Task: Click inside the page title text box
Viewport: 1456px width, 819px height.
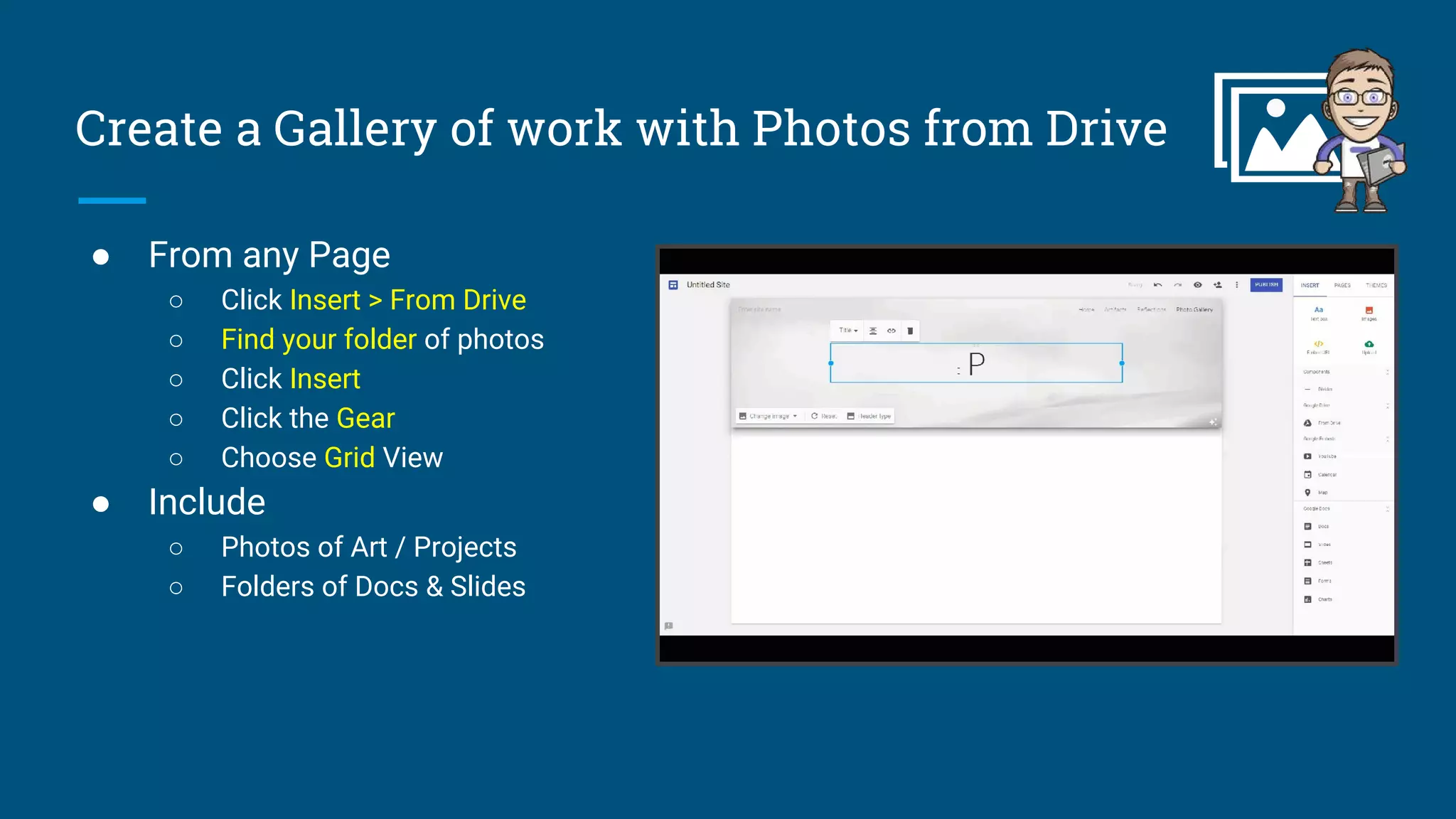Action: pos(976,363)
